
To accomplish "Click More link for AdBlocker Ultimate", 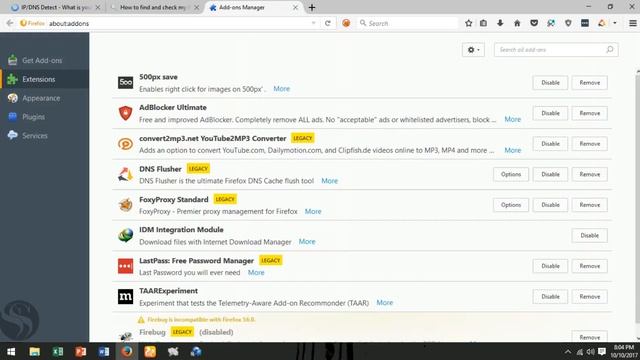I will [513, 119].
